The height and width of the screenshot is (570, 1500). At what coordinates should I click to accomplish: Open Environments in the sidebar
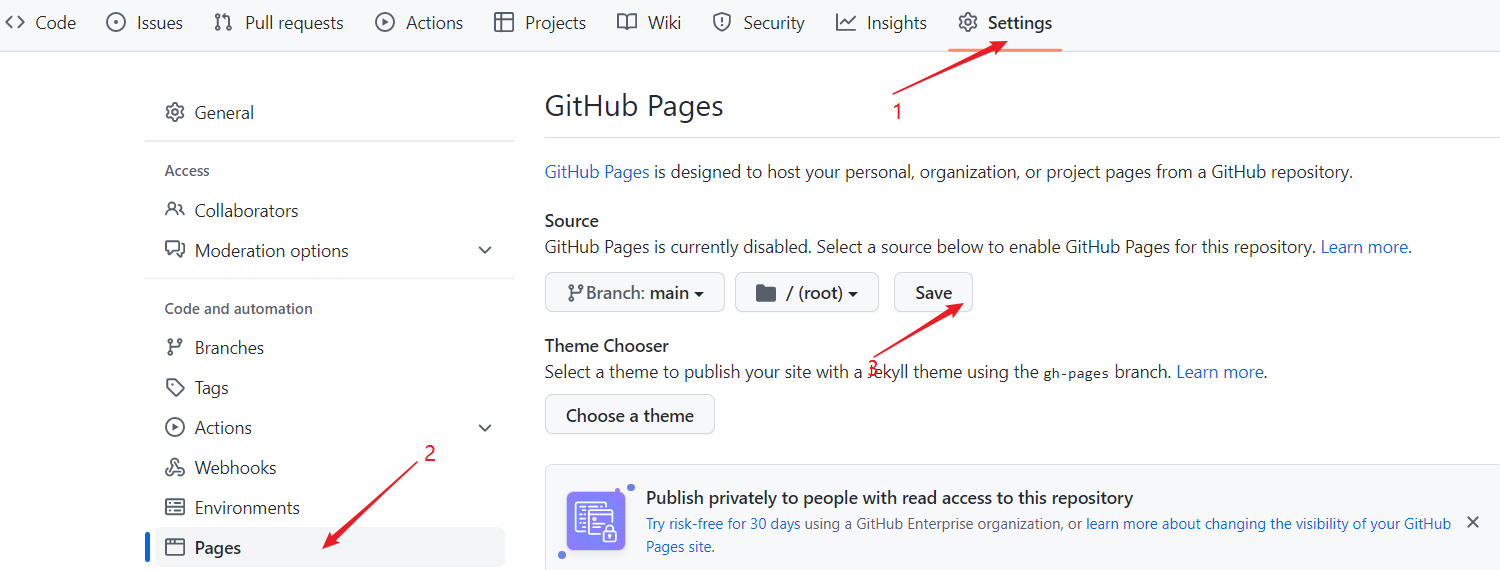tap(247, 508)
